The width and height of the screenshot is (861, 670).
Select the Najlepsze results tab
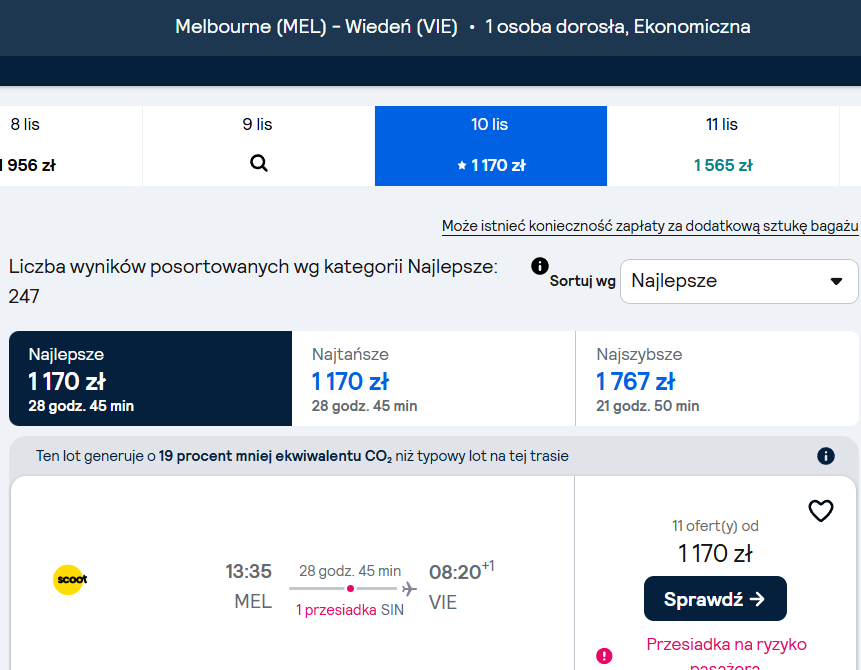[150, 378]
